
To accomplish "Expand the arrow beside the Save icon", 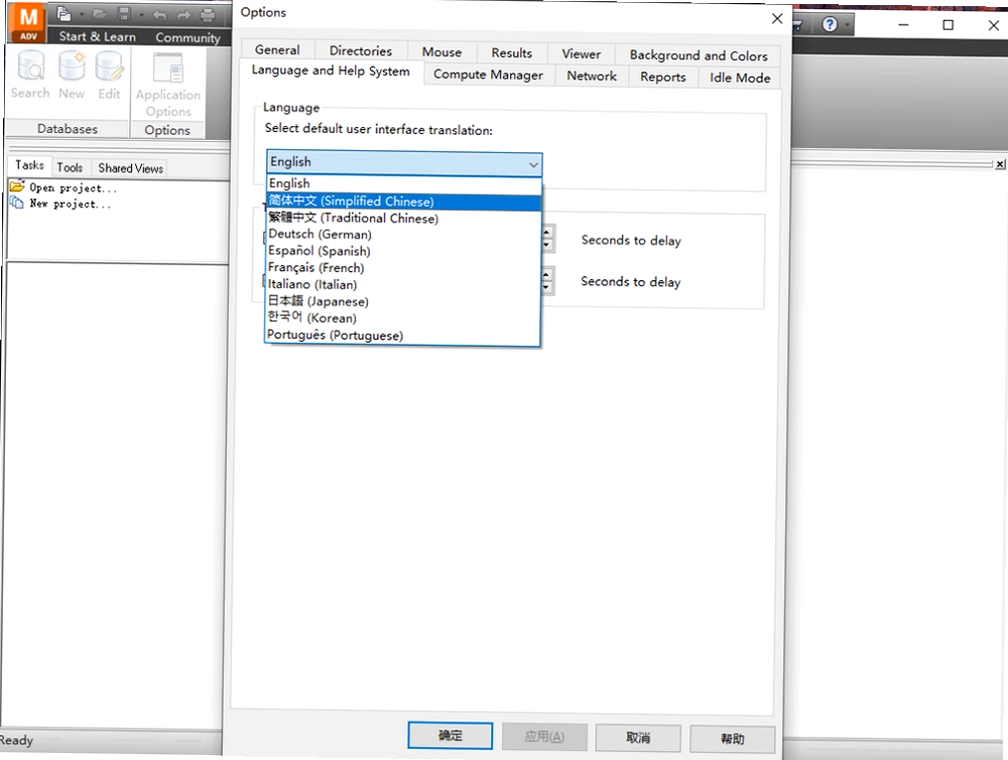I will point(141,14).
